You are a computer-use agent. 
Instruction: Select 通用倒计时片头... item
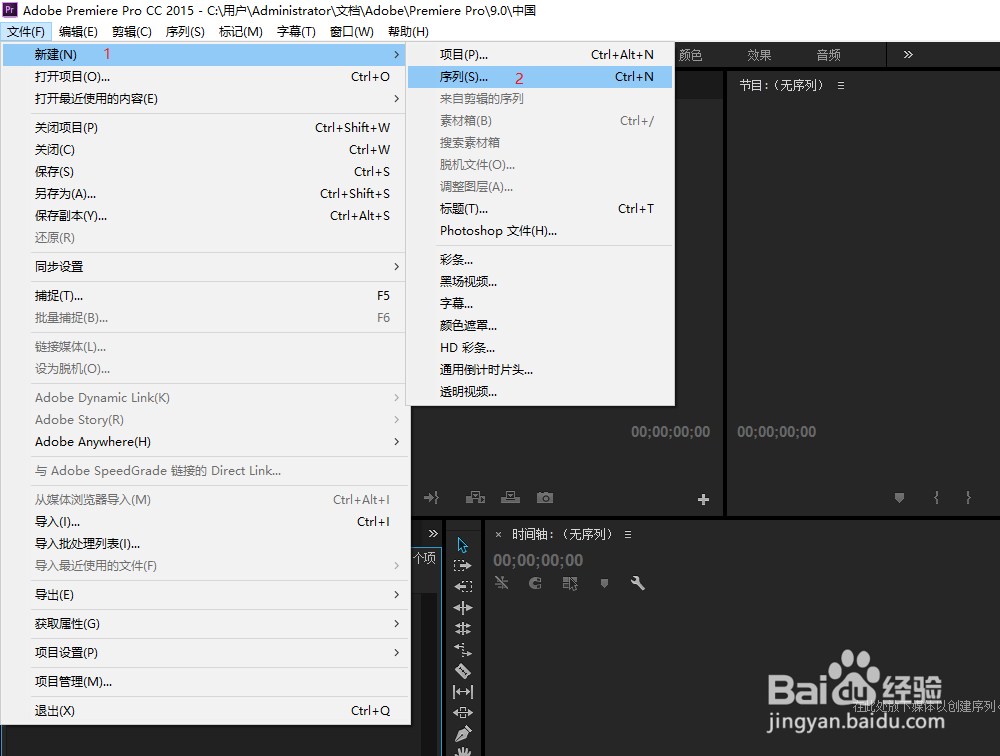pyautogui.click(x=540, y=369)
